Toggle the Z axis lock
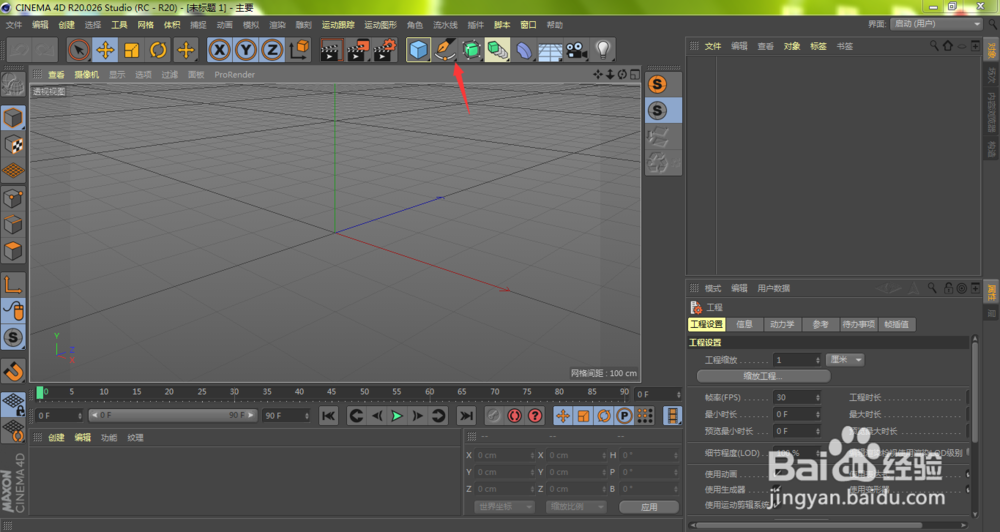The image size is (1000, 532). 272,50
